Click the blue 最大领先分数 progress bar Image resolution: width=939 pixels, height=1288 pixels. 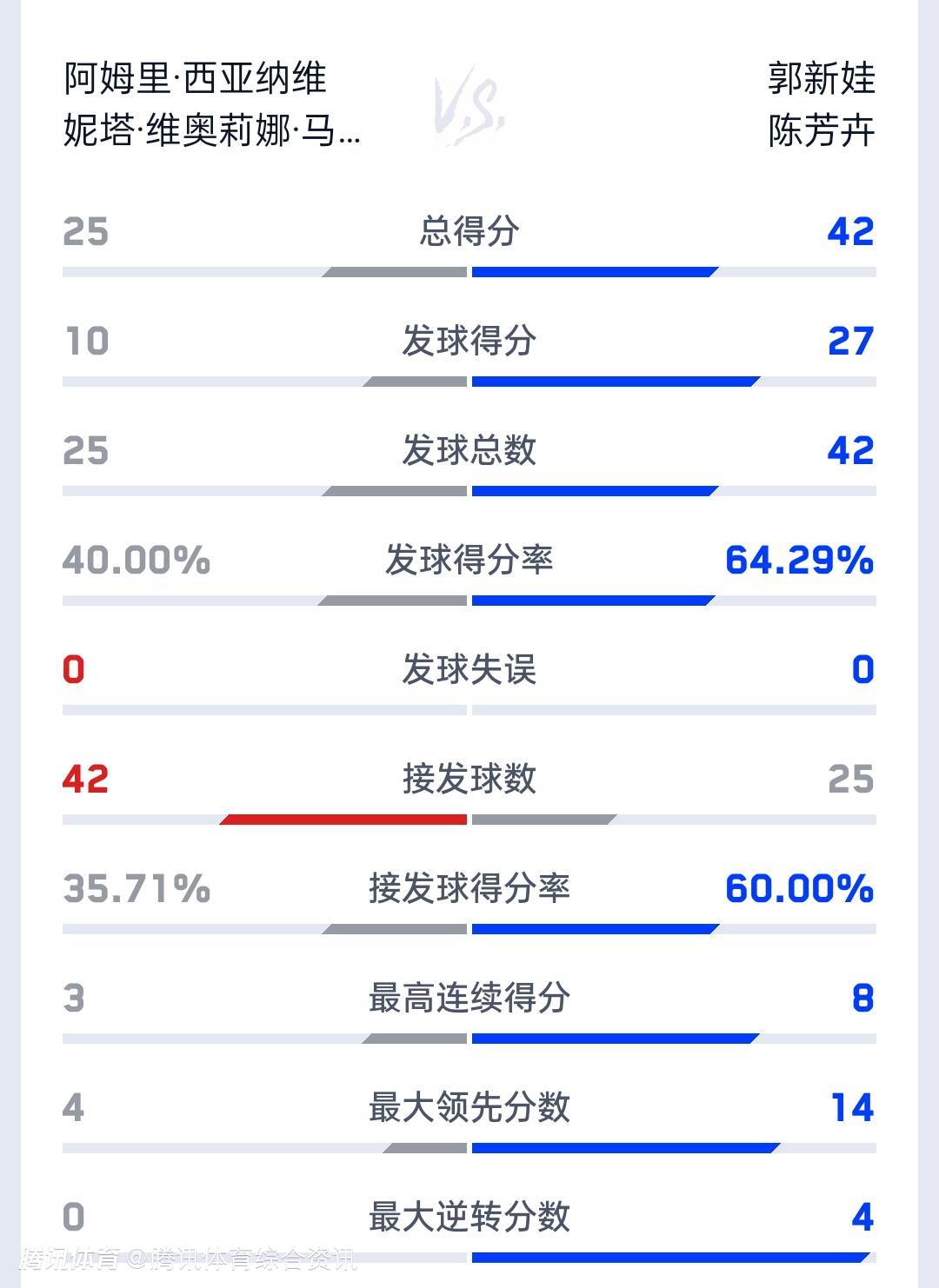(x=624, y=1148)
